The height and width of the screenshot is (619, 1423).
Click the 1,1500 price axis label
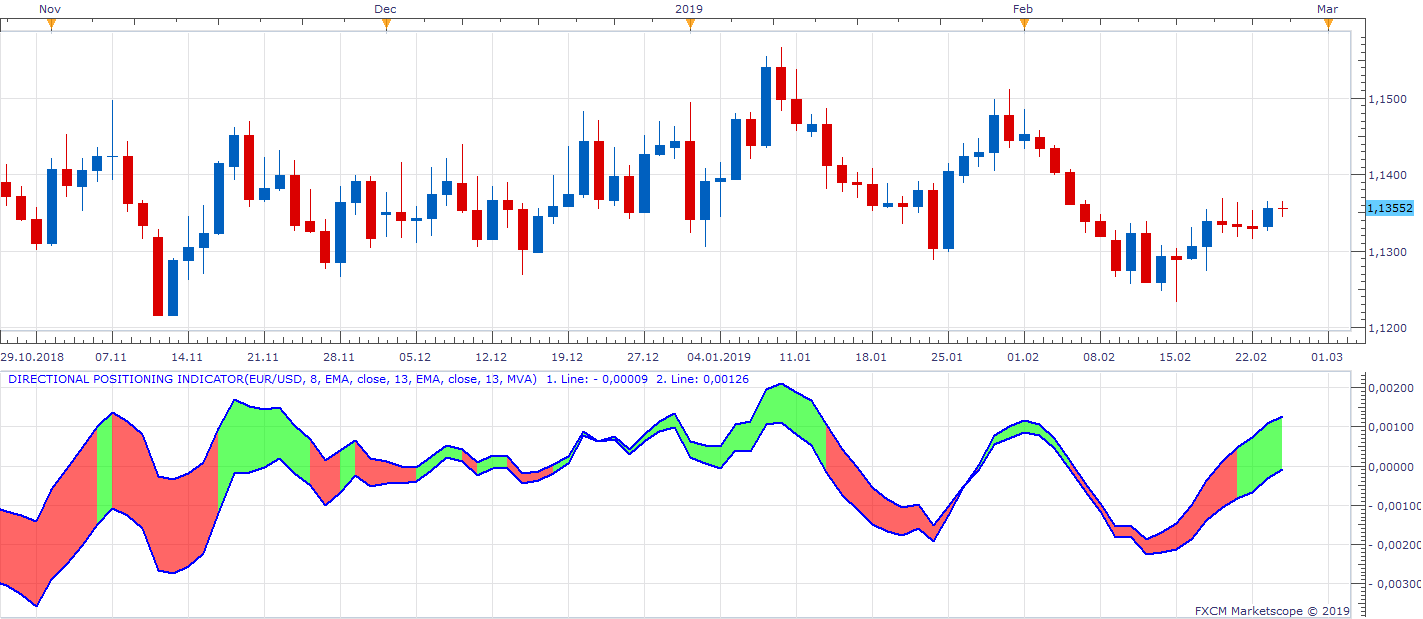point(1386,99)
